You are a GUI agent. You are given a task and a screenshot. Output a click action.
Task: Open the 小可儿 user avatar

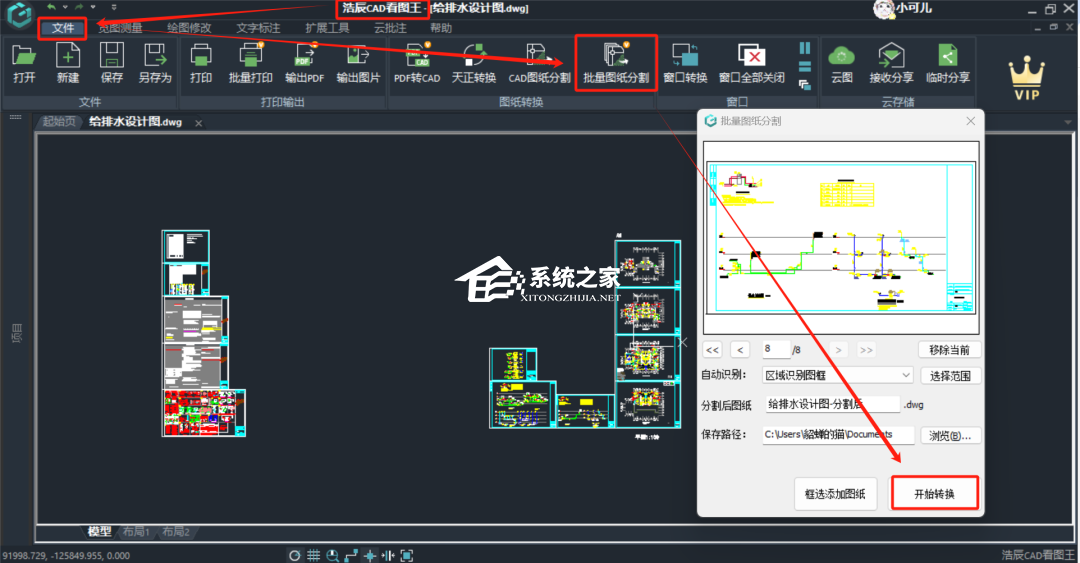[x=884, y=8]
